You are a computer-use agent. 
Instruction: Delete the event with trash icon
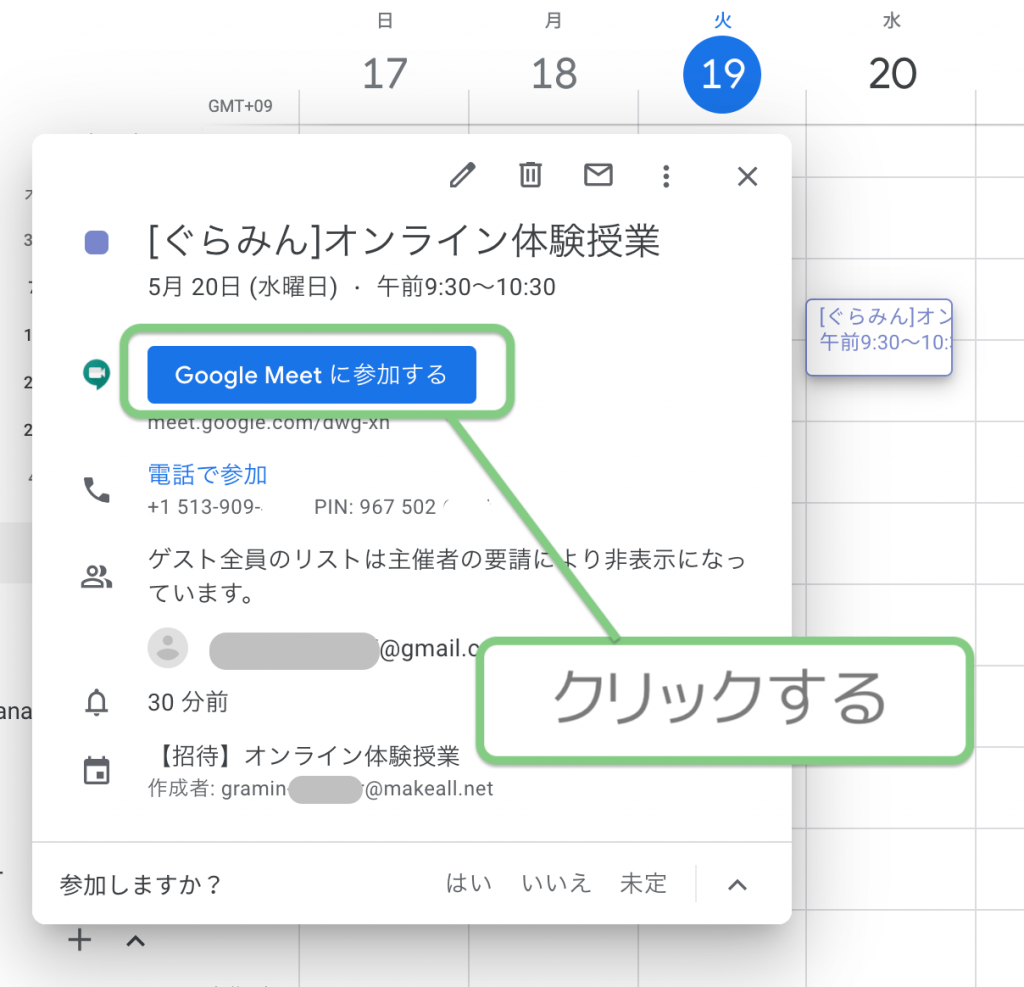pos(530,175)
